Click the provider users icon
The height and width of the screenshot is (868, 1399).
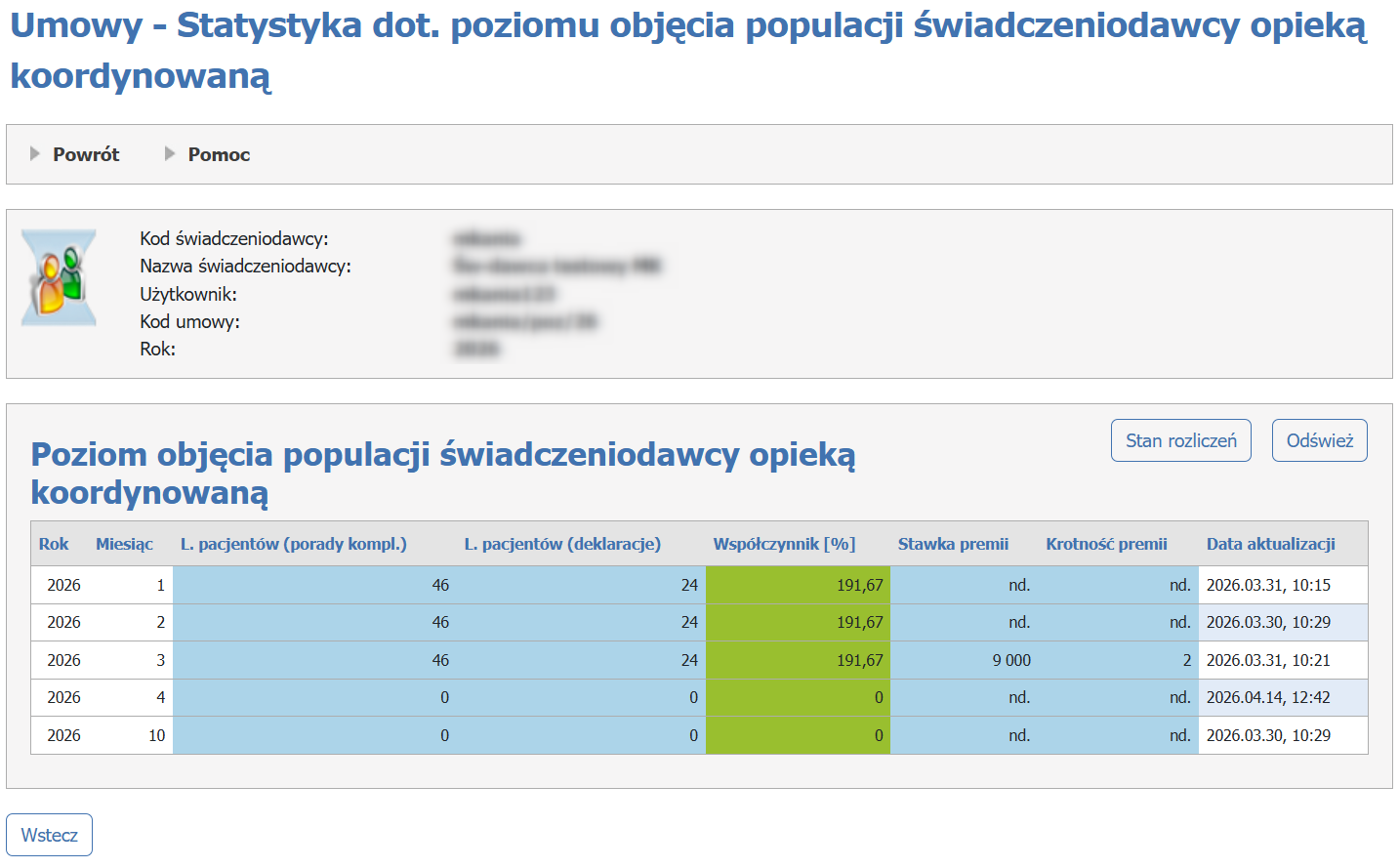click(59, 278)
